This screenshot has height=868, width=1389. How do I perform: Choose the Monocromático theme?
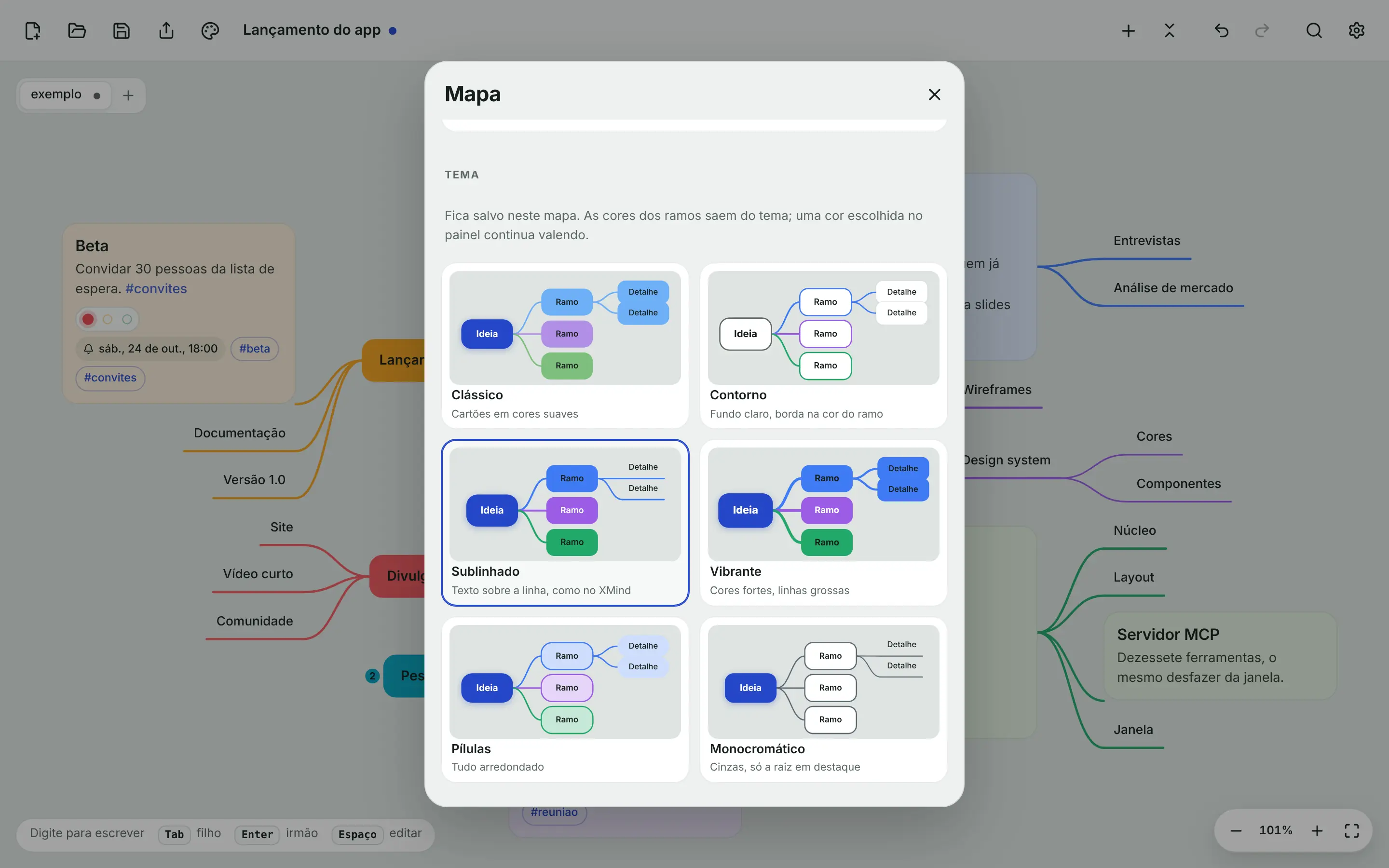(823, 699)
